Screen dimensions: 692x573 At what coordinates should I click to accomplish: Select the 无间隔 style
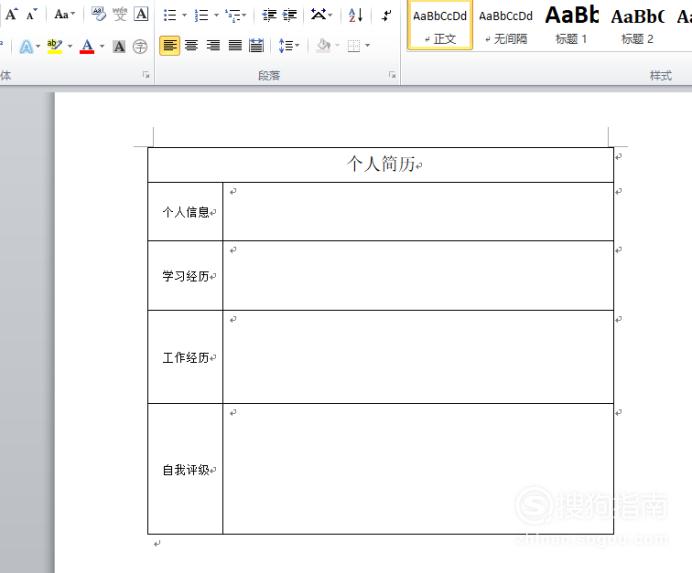coord(506,25)
